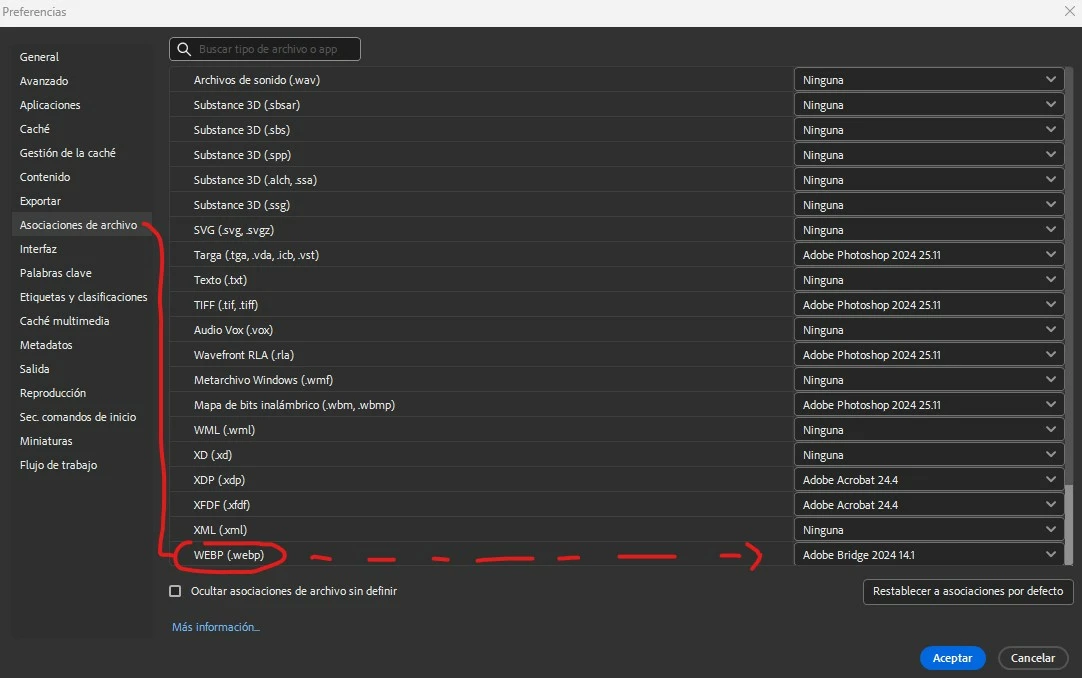Open Mapa de bits inalámbrico dropdown
Viewport: 1082px width, 678px height.
pos(929,405)
